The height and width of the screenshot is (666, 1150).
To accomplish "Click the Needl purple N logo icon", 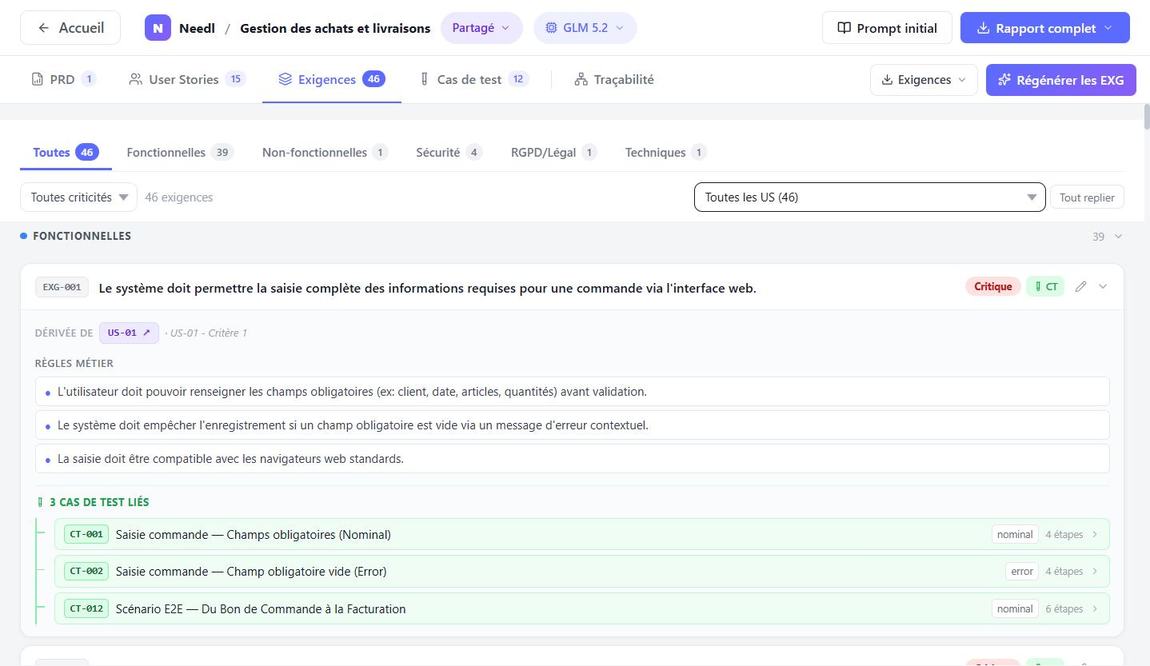I will pos(158,28).
